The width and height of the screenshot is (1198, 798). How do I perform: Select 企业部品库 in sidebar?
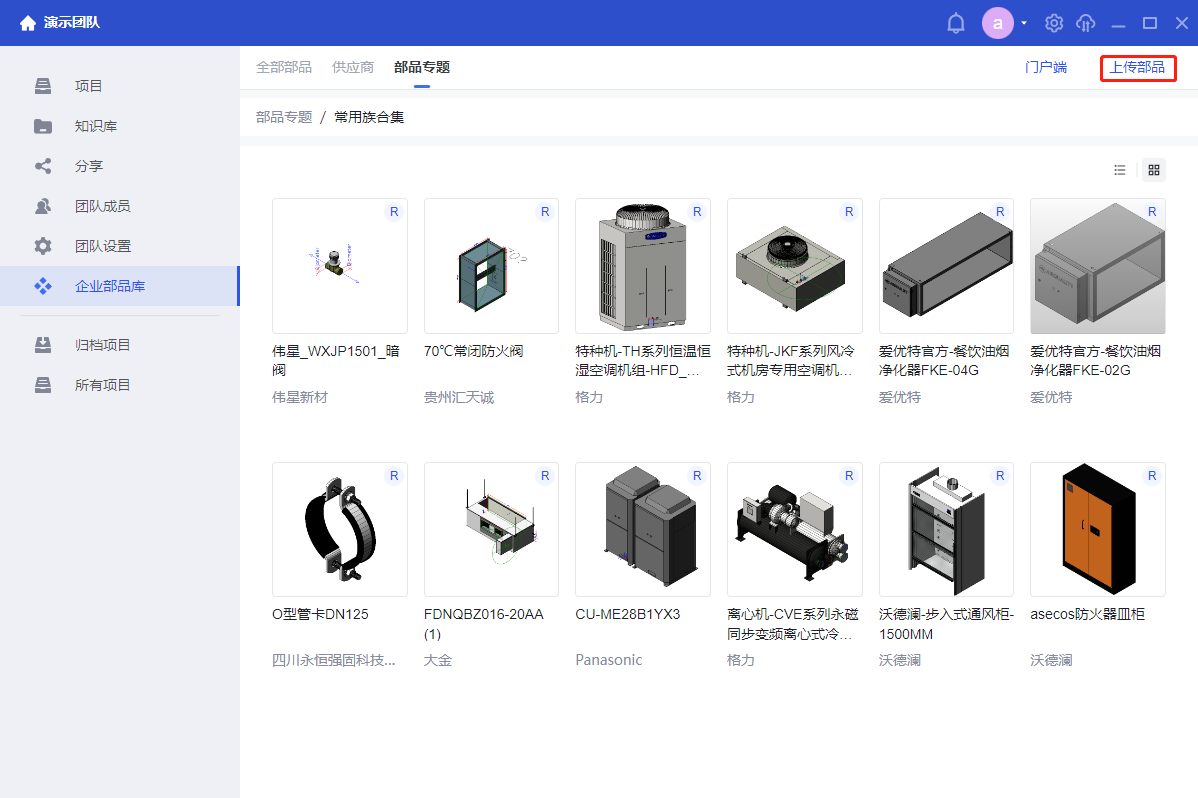[120, 286]
